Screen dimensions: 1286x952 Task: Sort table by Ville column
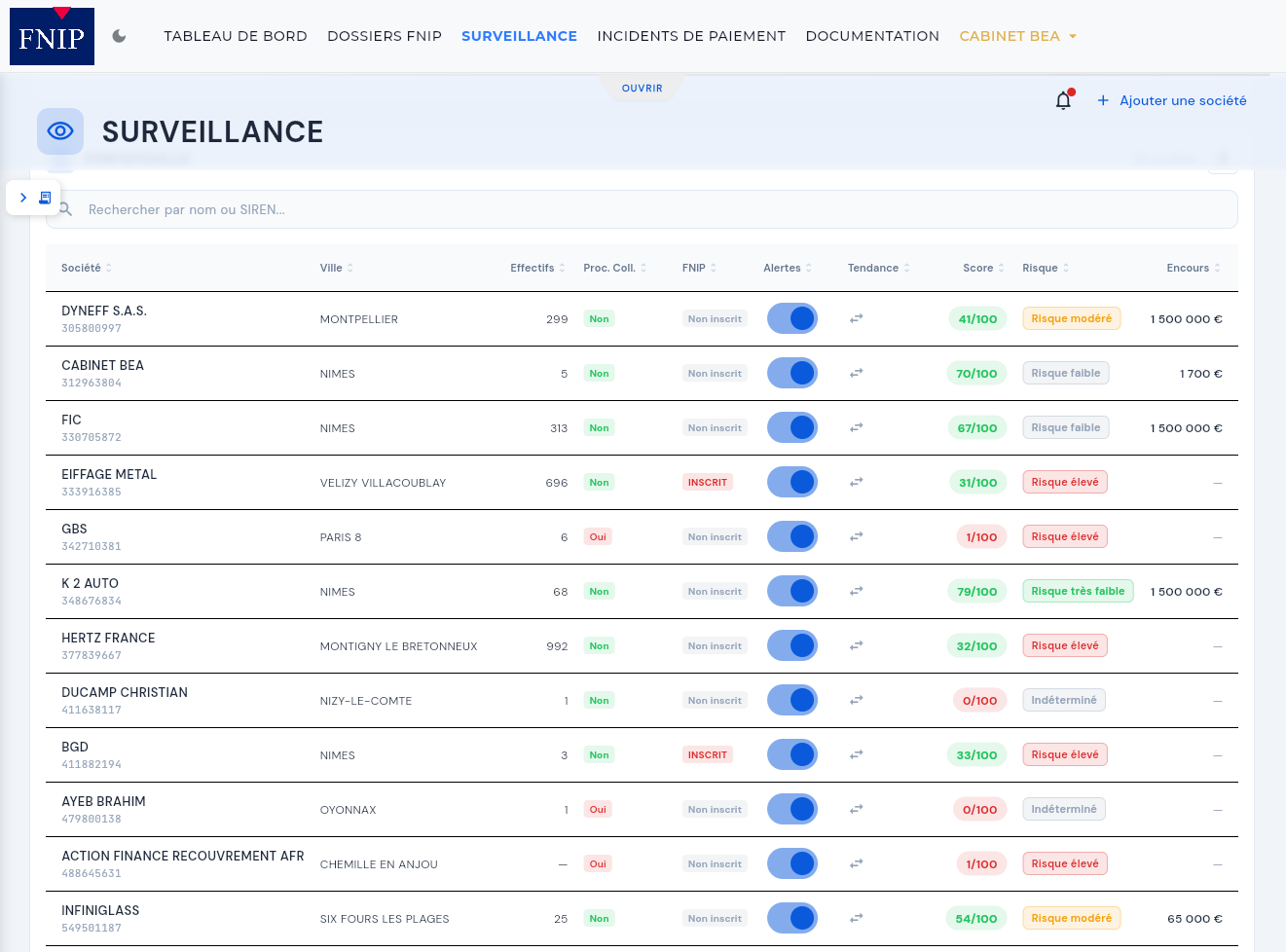[x=337, y=268]
